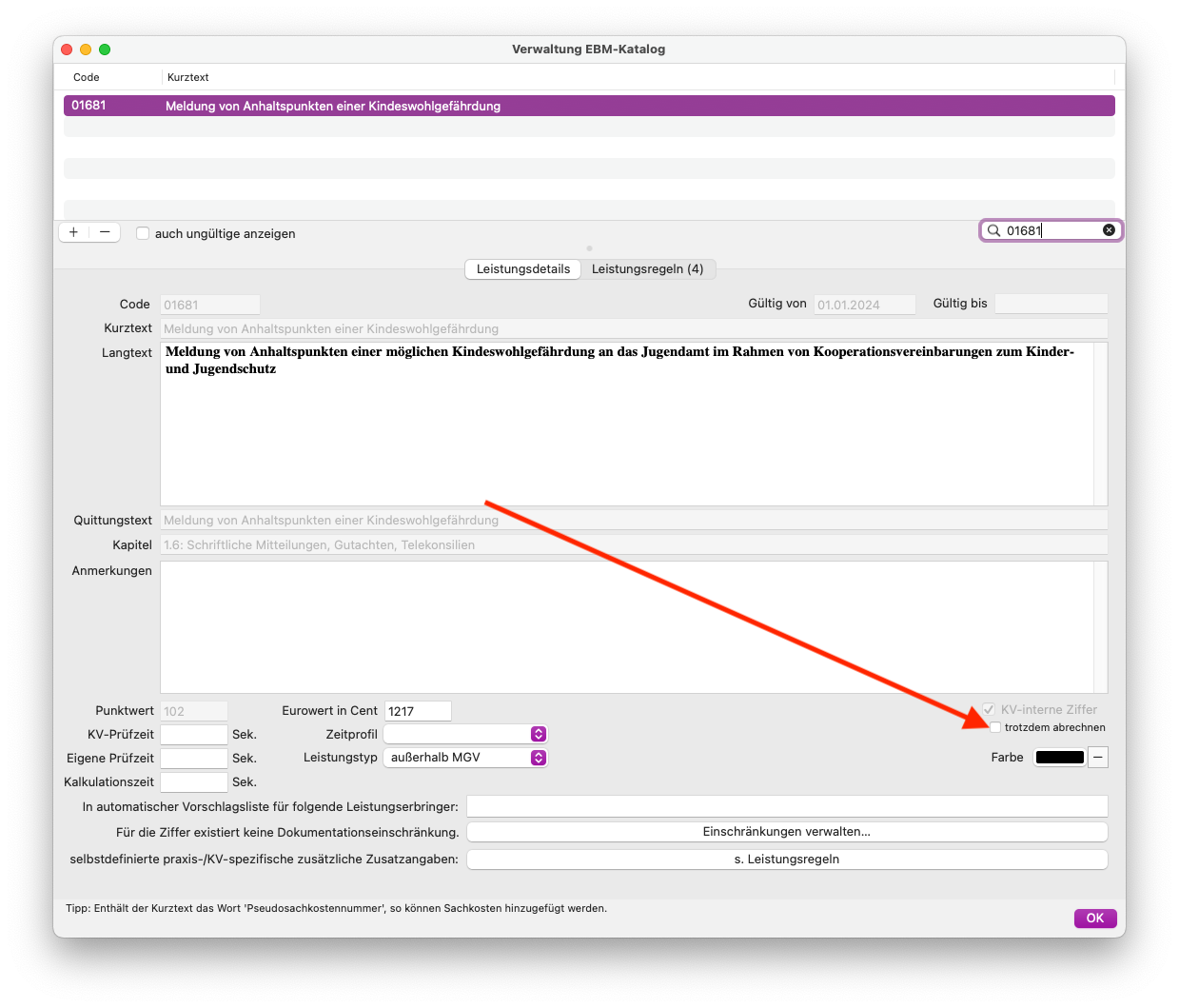Image resolution: width=1179 pixels, height=1008 pixels.
Task: Select the Leistungsdetails tab
Action: 523,269
